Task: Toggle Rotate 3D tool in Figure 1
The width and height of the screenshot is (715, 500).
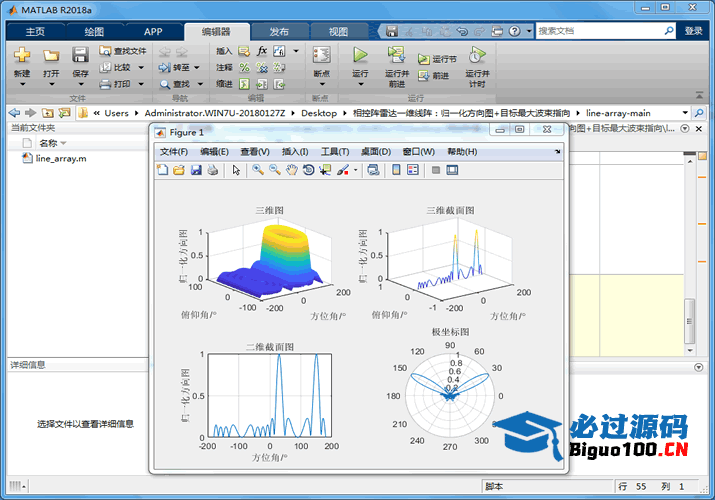Action: (x=309, y=170)
